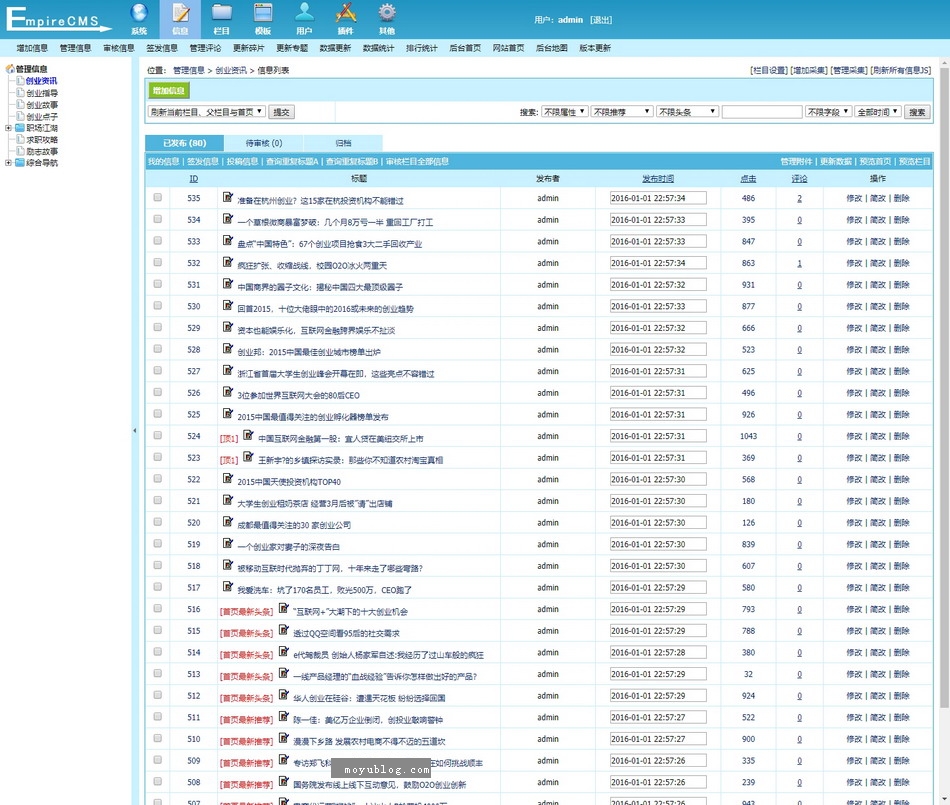Open the 栏目 folder icon in top navigation
This screenshot has width=950, height=805.
(222, 13)
